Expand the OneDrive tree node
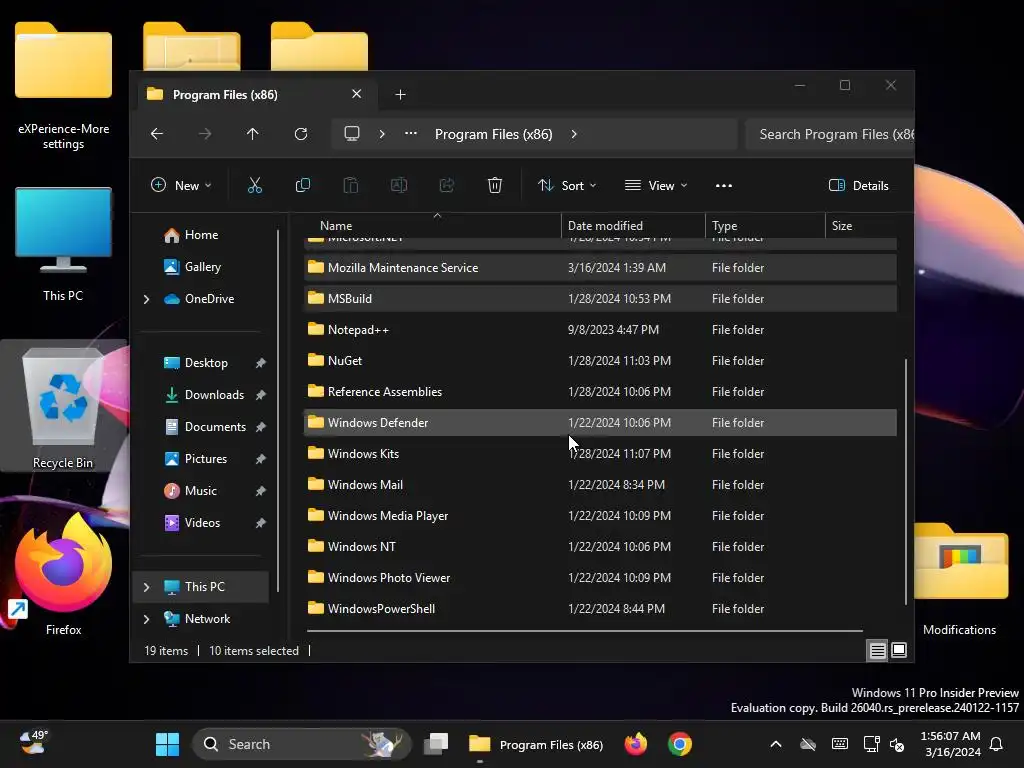1024x768 pixels. [146, 299]
